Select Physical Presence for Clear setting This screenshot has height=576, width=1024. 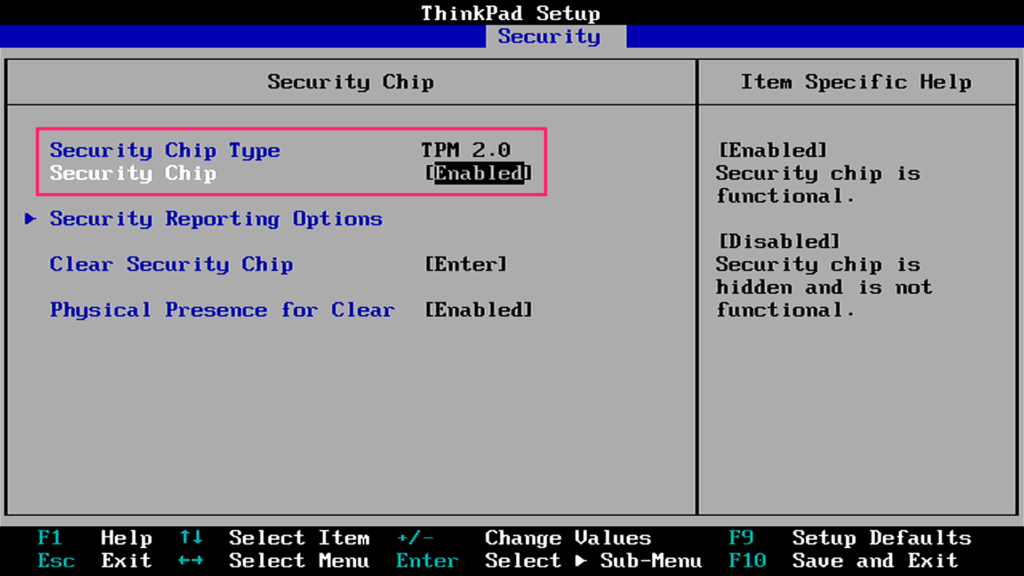pyautogui.click(x=222, y=310)
